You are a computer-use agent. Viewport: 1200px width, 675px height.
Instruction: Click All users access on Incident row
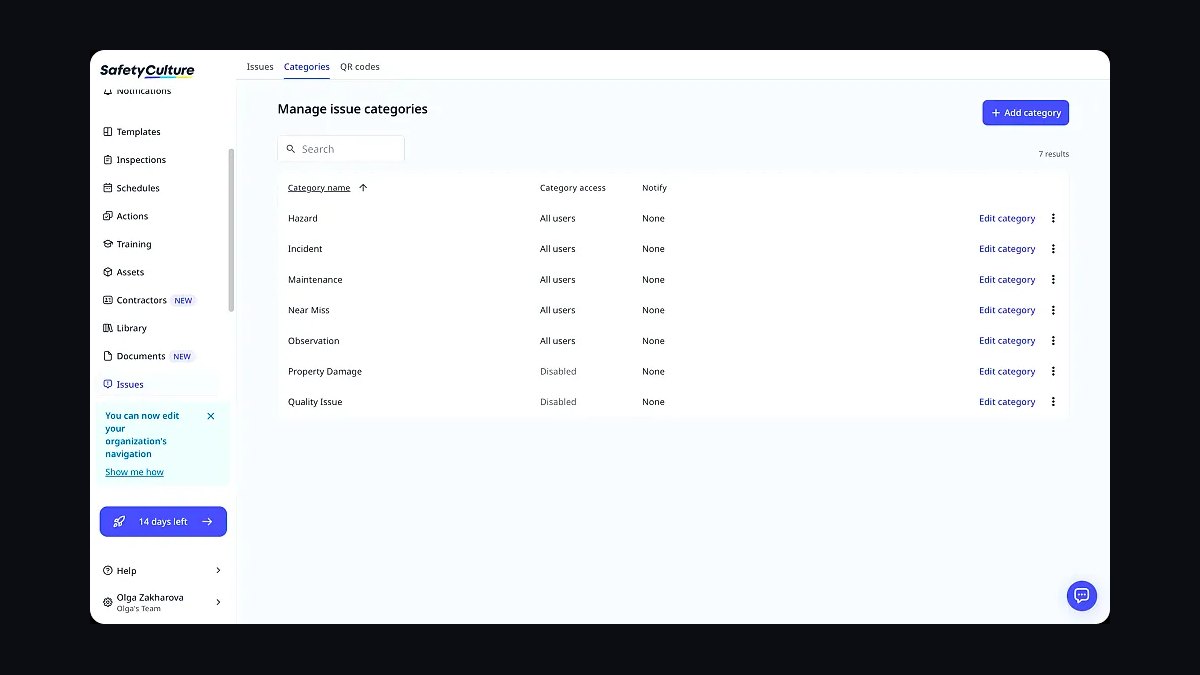[x=558, y=249]
